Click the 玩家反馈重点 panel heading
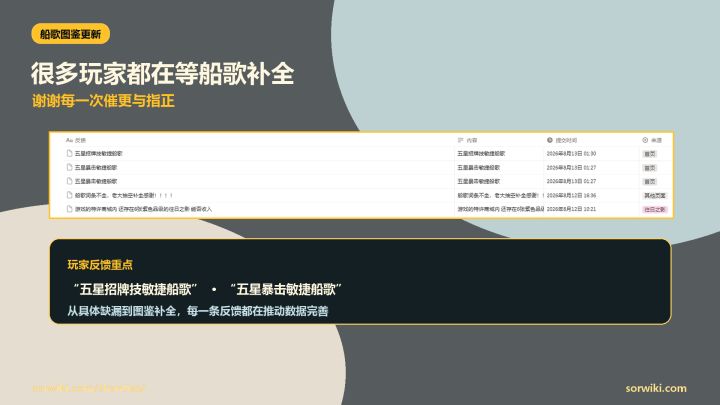The width and height of the screenshot is (720, 405). (x=100, y=264)
